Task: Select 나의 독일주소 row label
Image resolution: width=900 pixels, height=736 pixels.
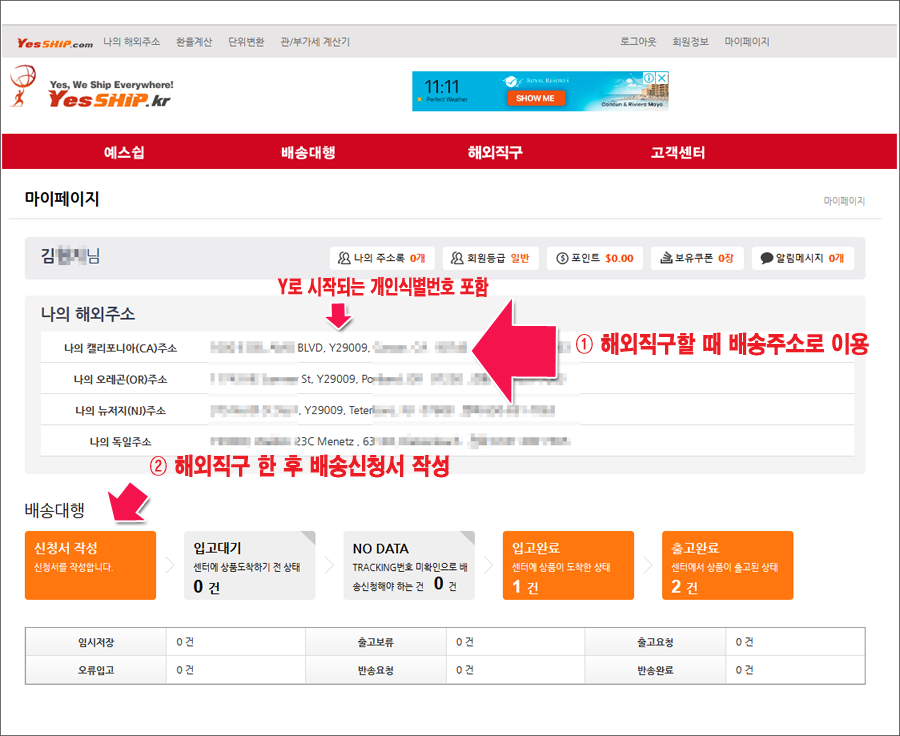Action: click(121, 442)
